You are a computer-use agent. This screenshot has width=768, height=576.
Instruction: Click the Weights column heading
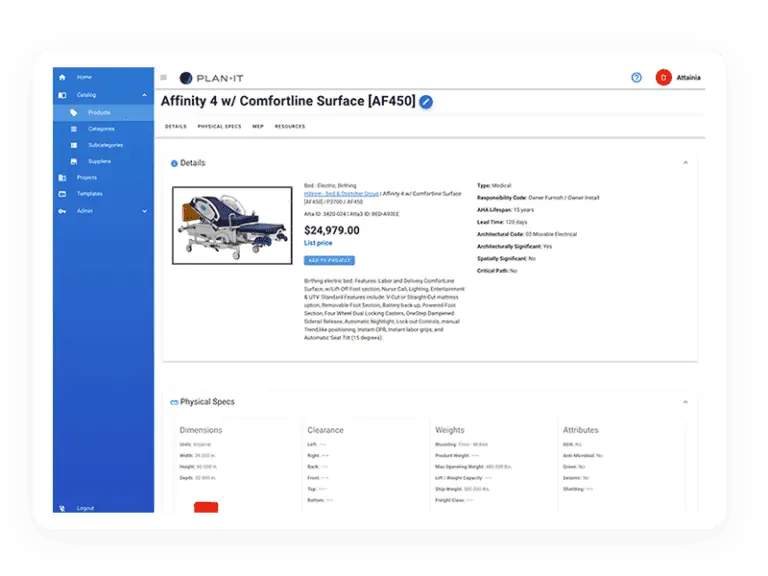point(450,430)
